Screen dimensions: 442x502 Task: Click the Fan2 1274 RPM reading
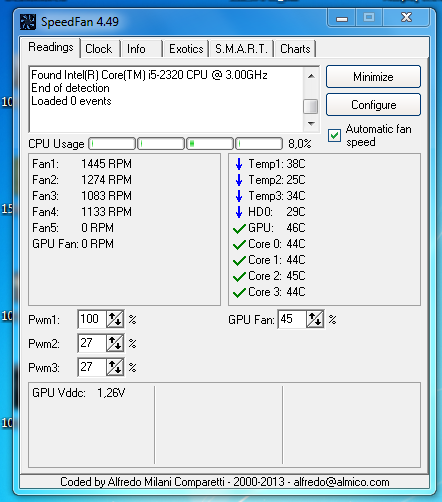click(x=82, y=180)
